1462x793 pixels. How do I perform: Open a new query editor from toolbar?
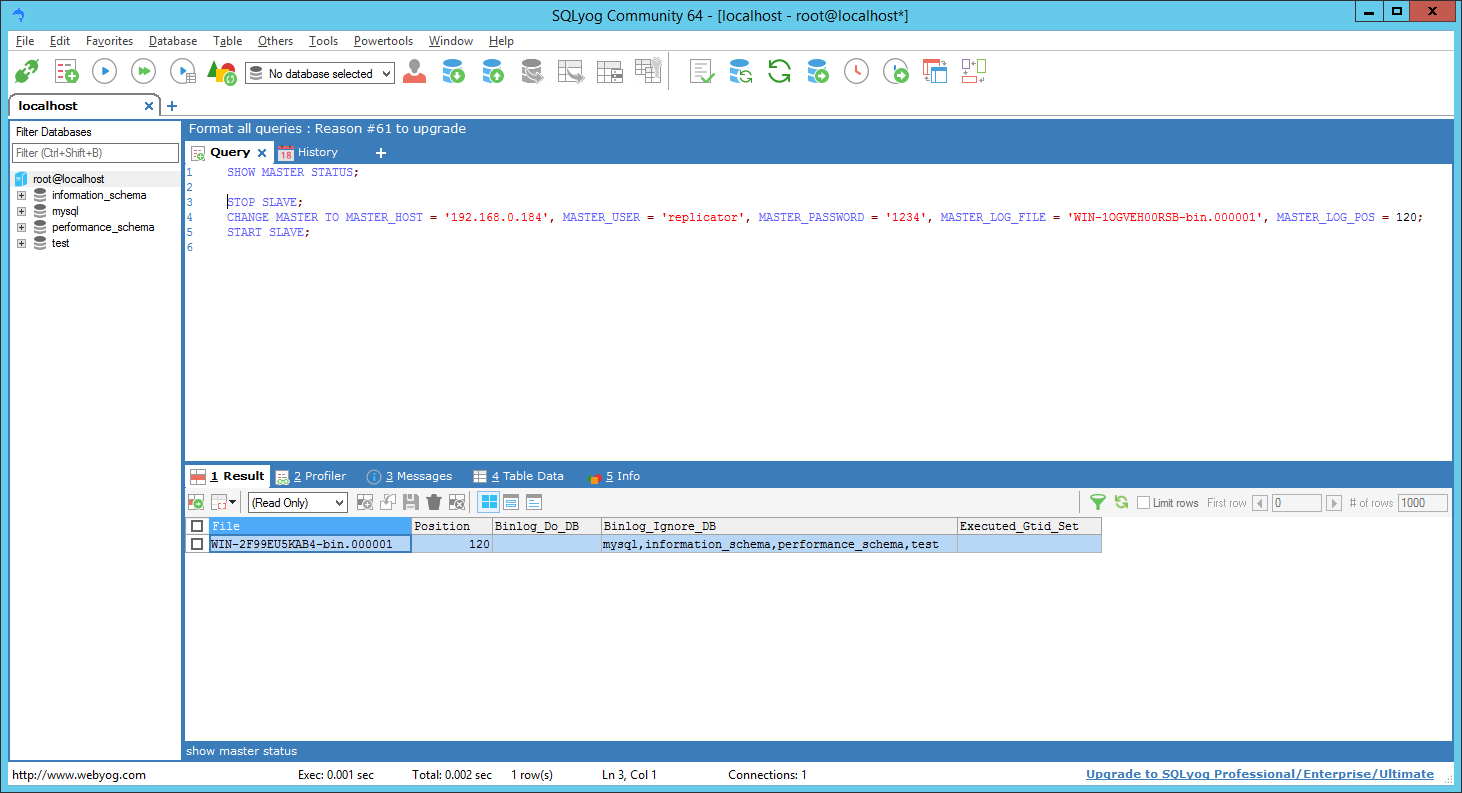pos(66,72)
